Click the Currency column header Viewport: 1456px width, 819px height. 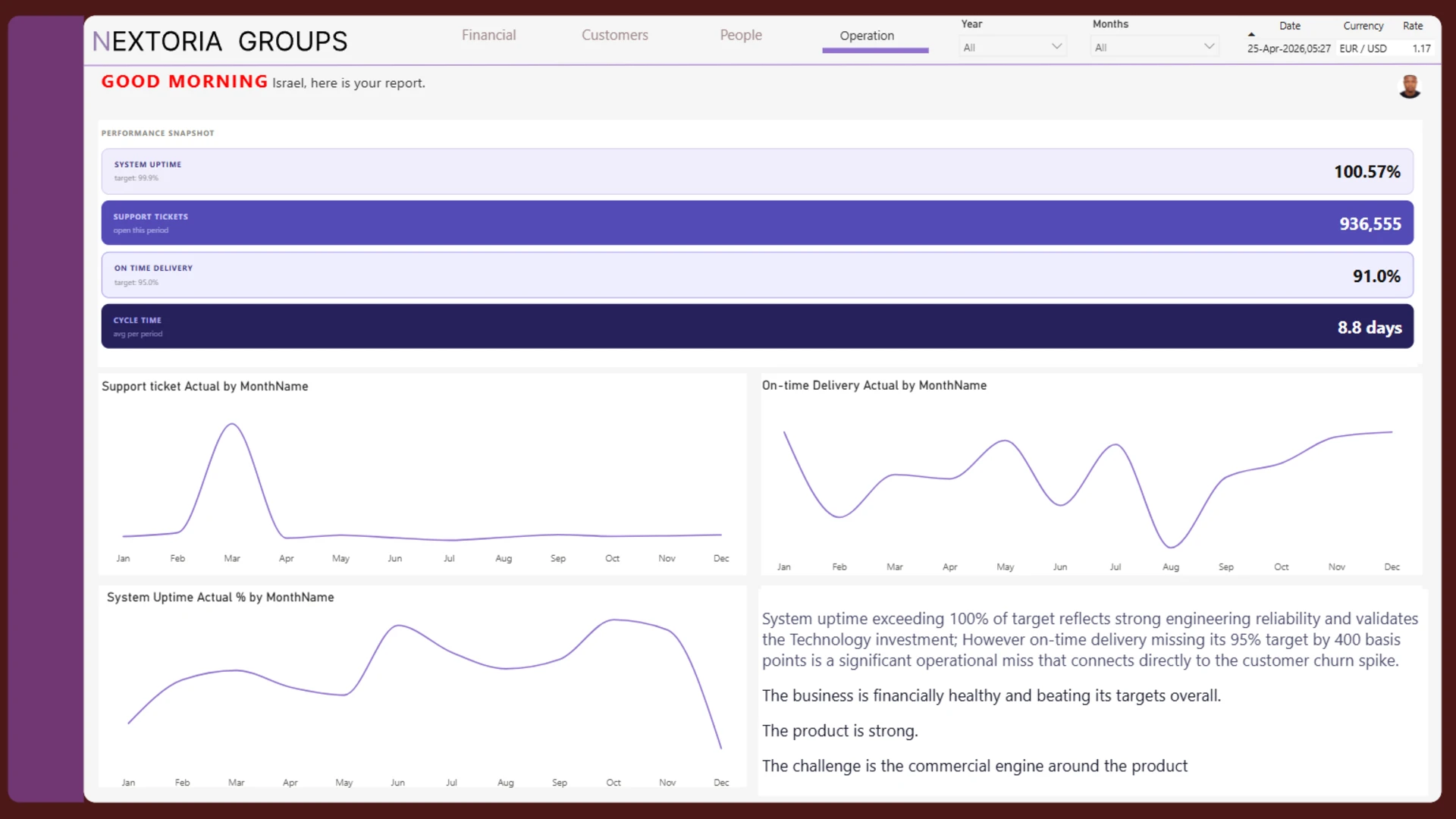[x=1363, y=26]
